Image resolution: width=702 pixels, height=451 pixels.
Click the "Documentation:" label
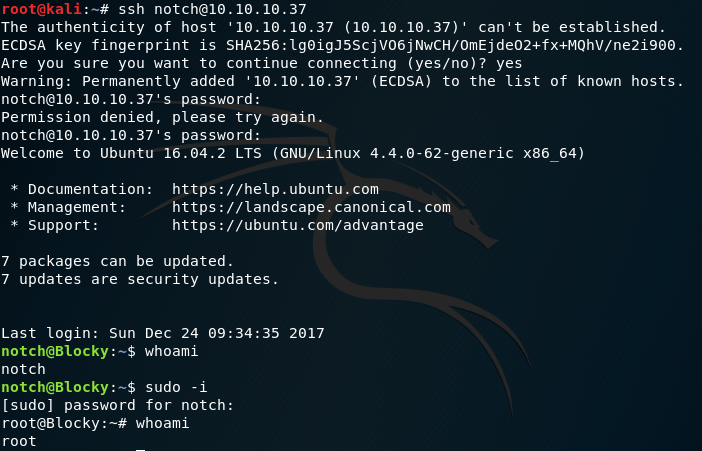coord(85,189)
